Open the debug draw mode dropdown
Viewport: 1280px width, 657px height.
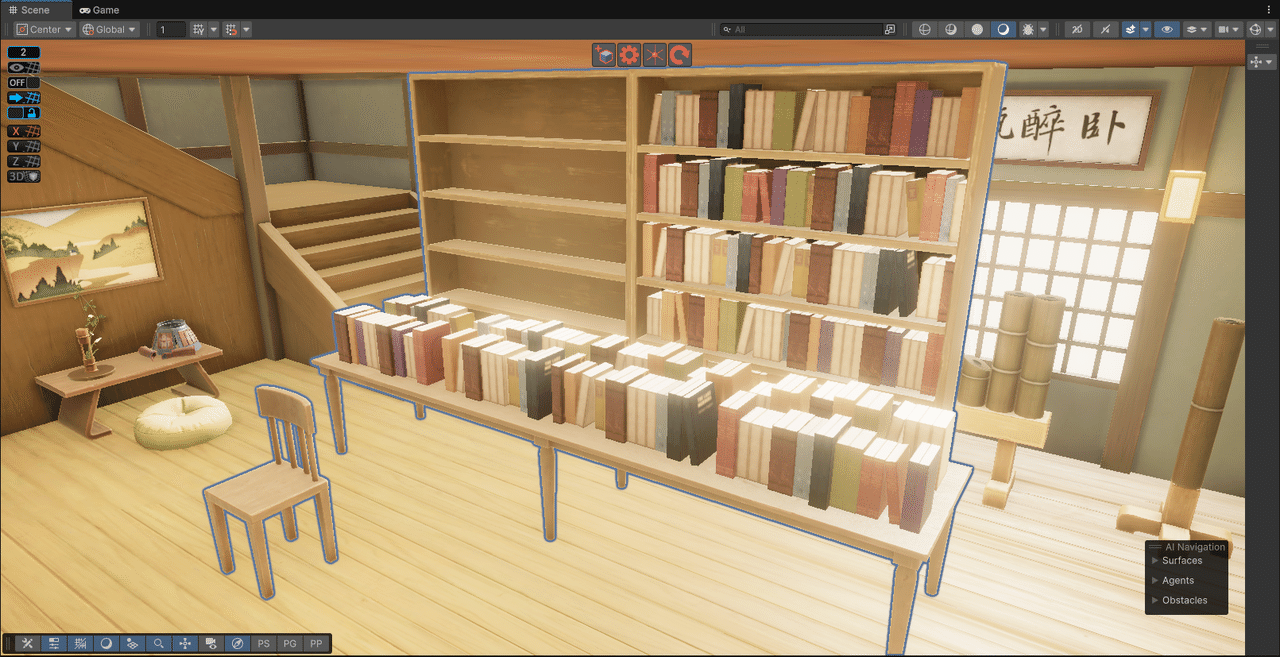(x=1044, y=30)
